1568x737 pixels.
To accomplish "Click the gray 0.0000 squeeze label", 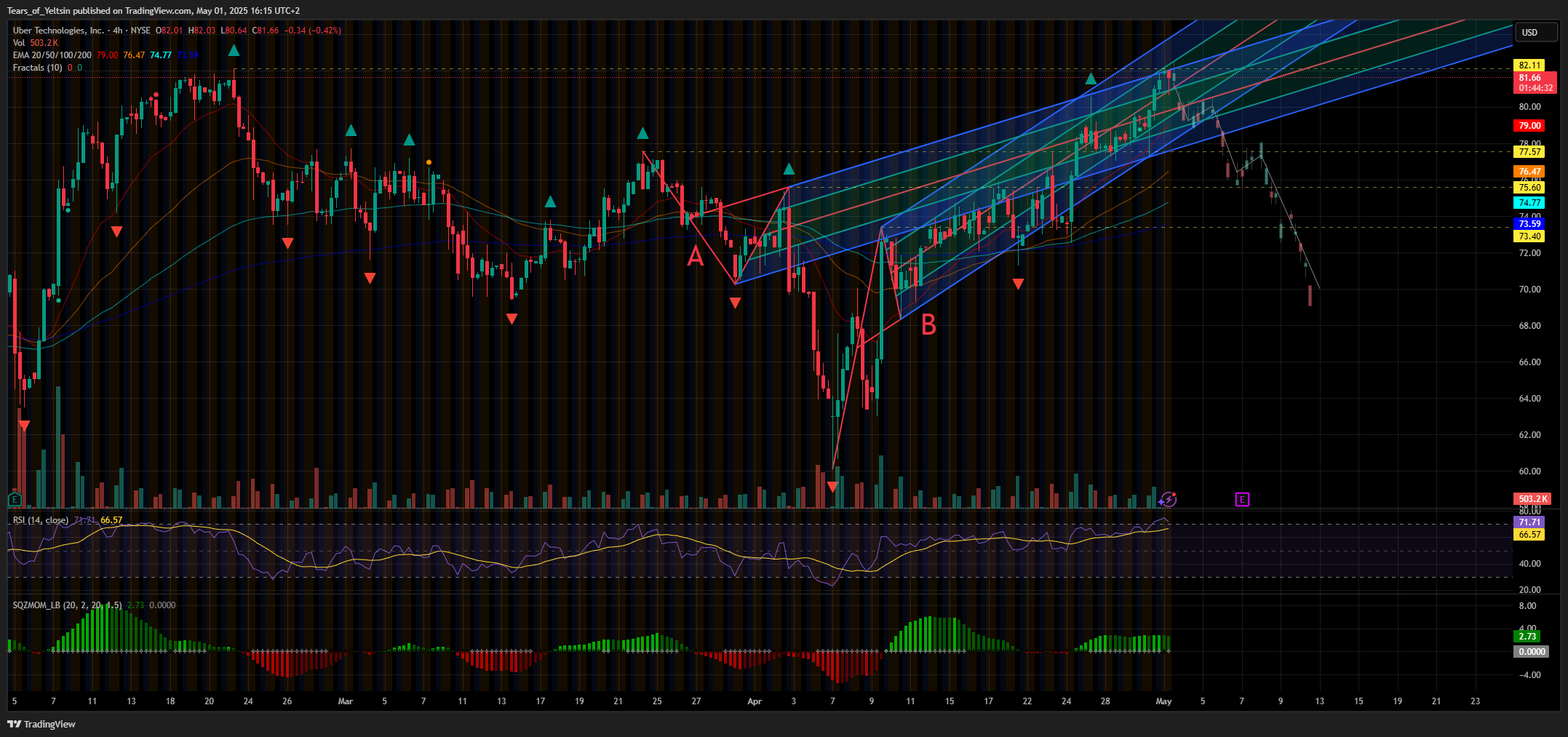I will (1532, 652).
